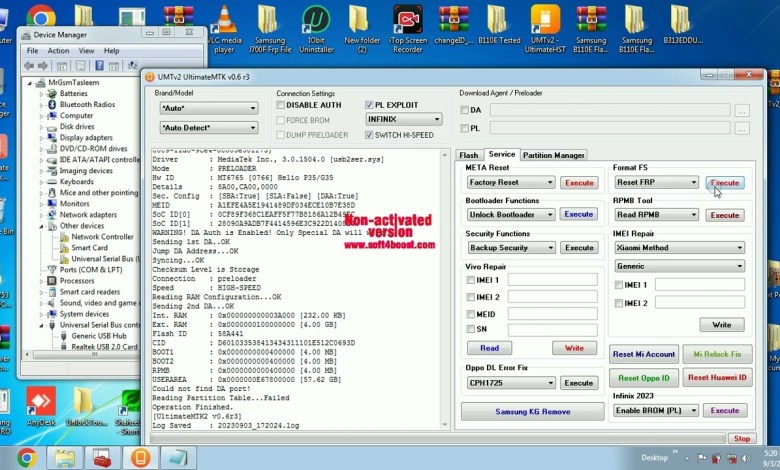Viewport: 780px width, 470px height.
Task: Open CPH1725 Oppo model dropdown
Action: (511, 383)
